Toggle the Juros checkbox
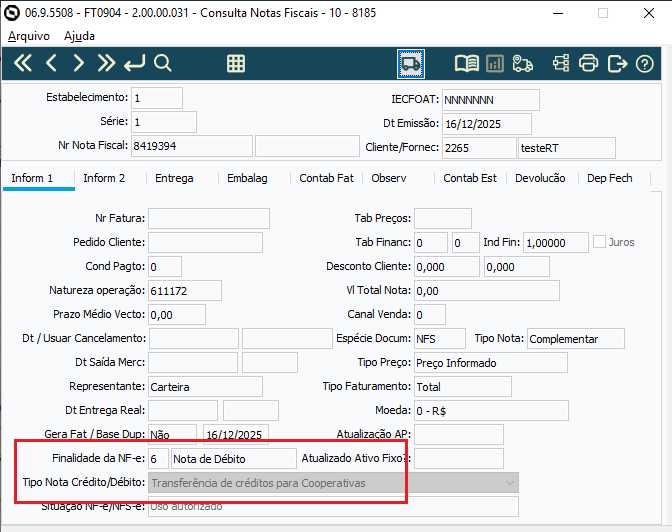Screen dimensions: 672x532 point(599,242)
